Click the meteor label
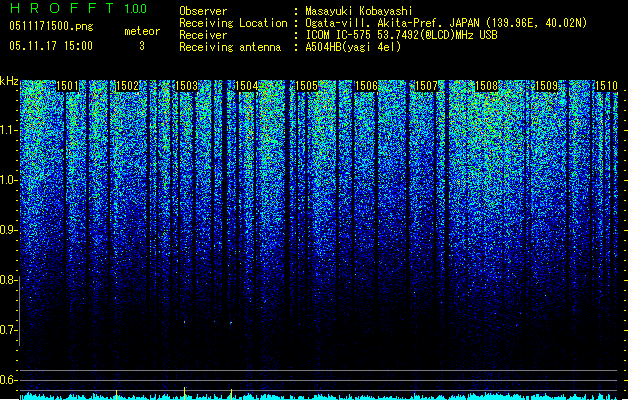 pos(142,31)
